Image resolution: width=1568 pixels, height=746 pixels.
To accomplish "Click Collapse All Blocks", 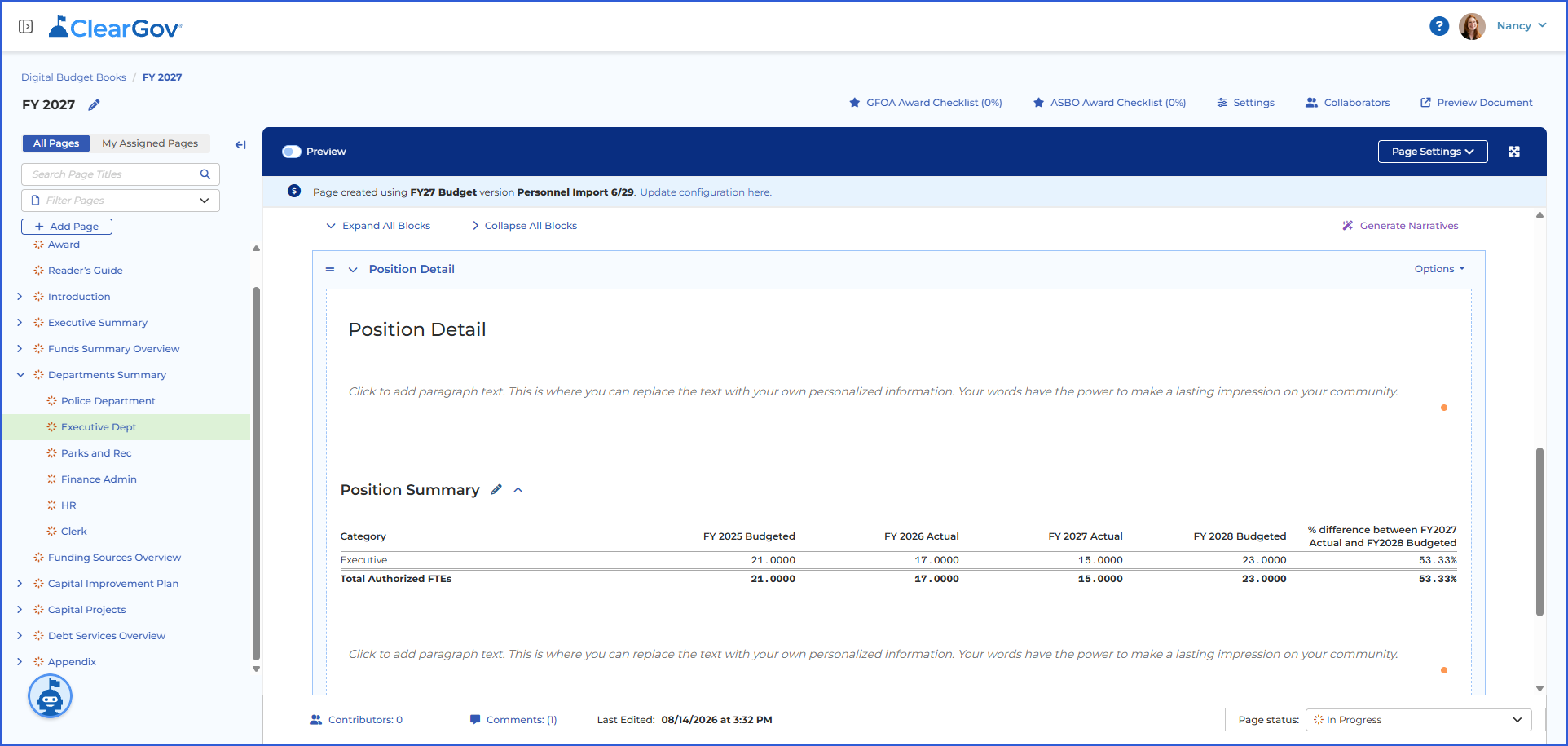I will pos(525,226).
